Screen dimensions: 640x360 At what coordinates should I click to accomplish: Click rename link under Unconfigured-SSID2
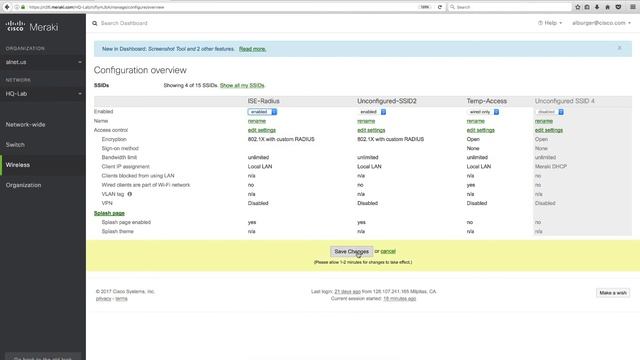[366, 121]
